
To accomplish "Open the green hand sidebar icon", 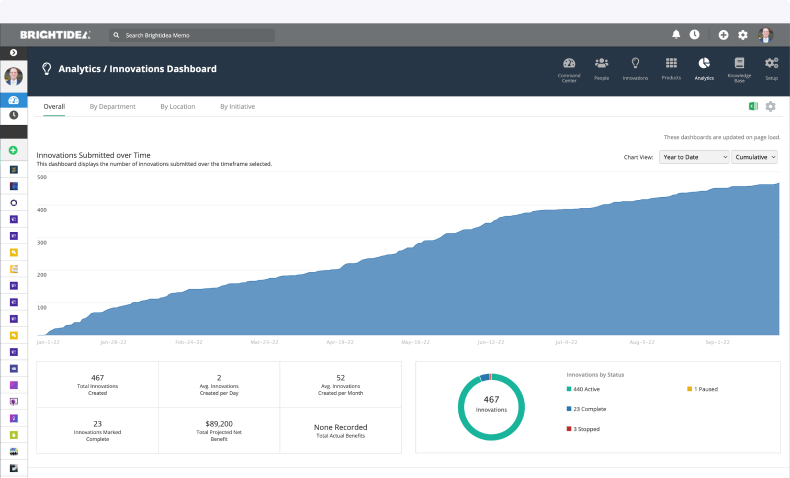I will (x=14, y=435).
